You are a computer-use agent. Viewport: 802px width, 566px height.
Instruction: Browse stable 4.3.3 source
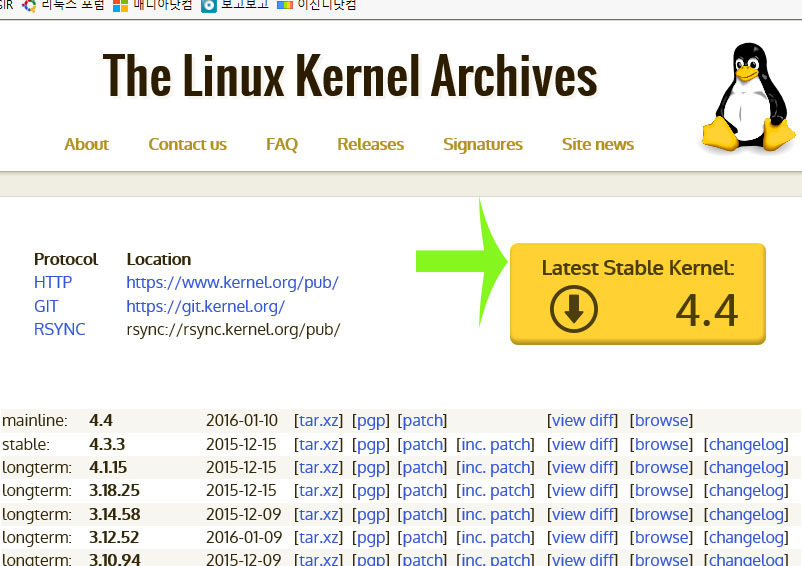point(661,444)
